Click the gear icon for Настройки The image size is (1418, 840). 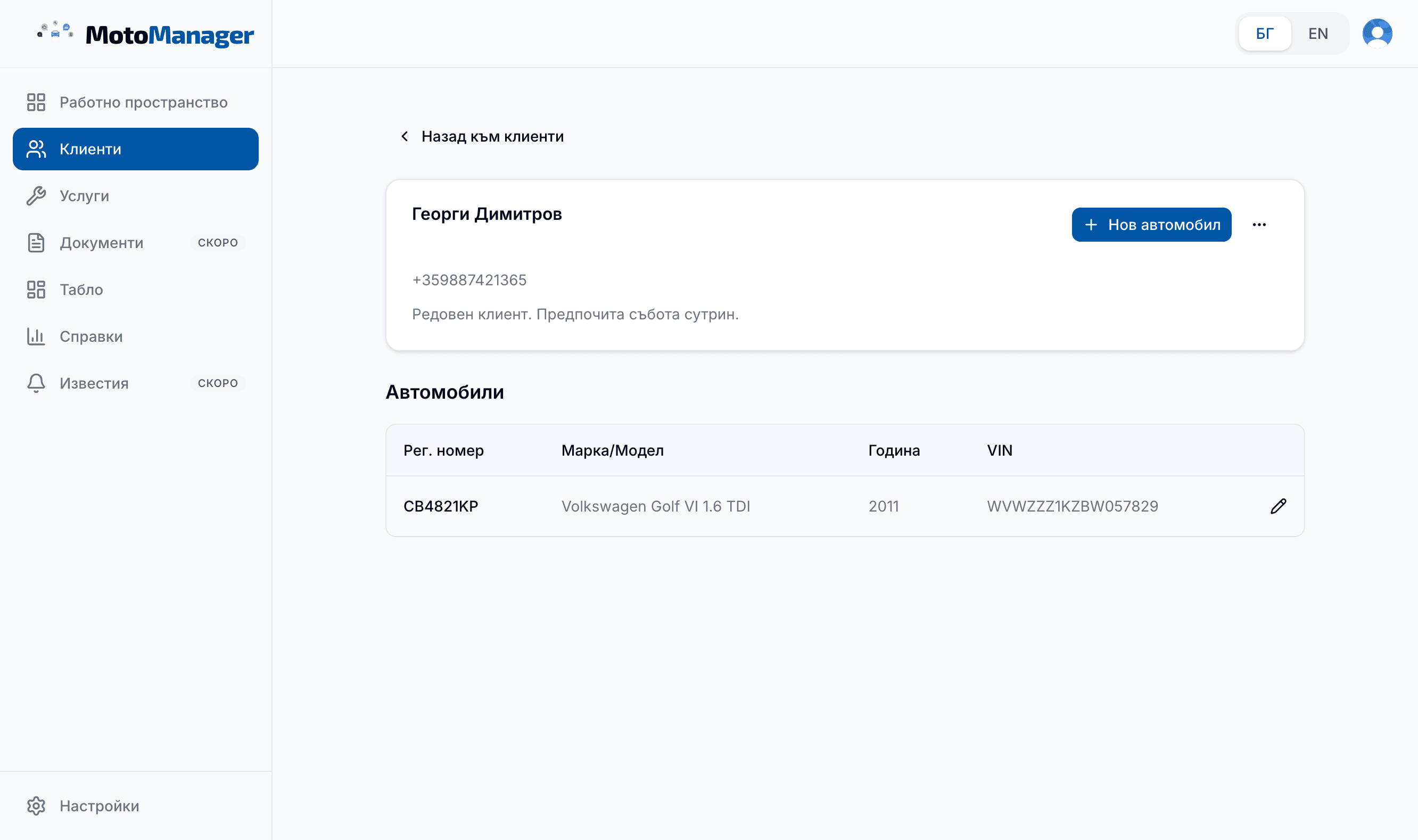[36, 806]
